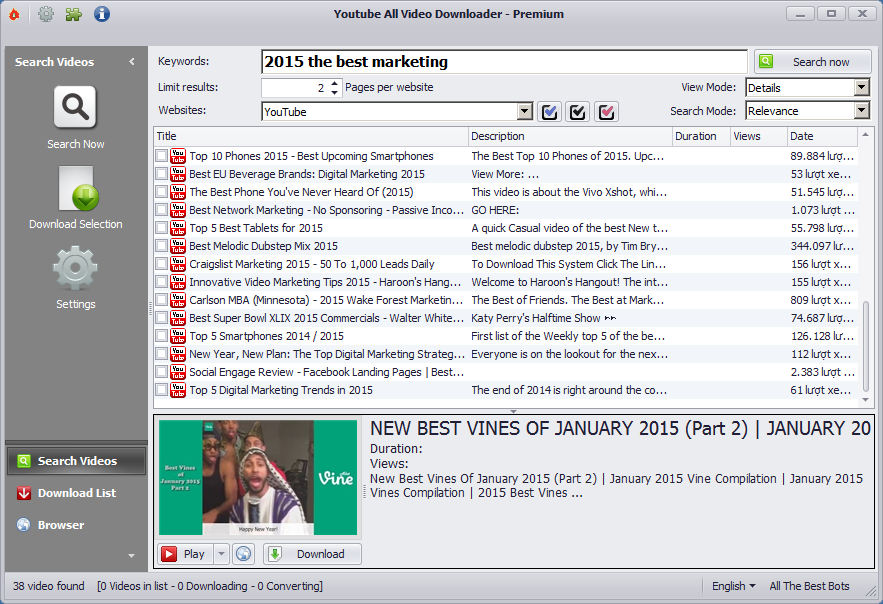Click the Limit results number field
Screen dimensions: 883x604
click(x=295, y=87)
